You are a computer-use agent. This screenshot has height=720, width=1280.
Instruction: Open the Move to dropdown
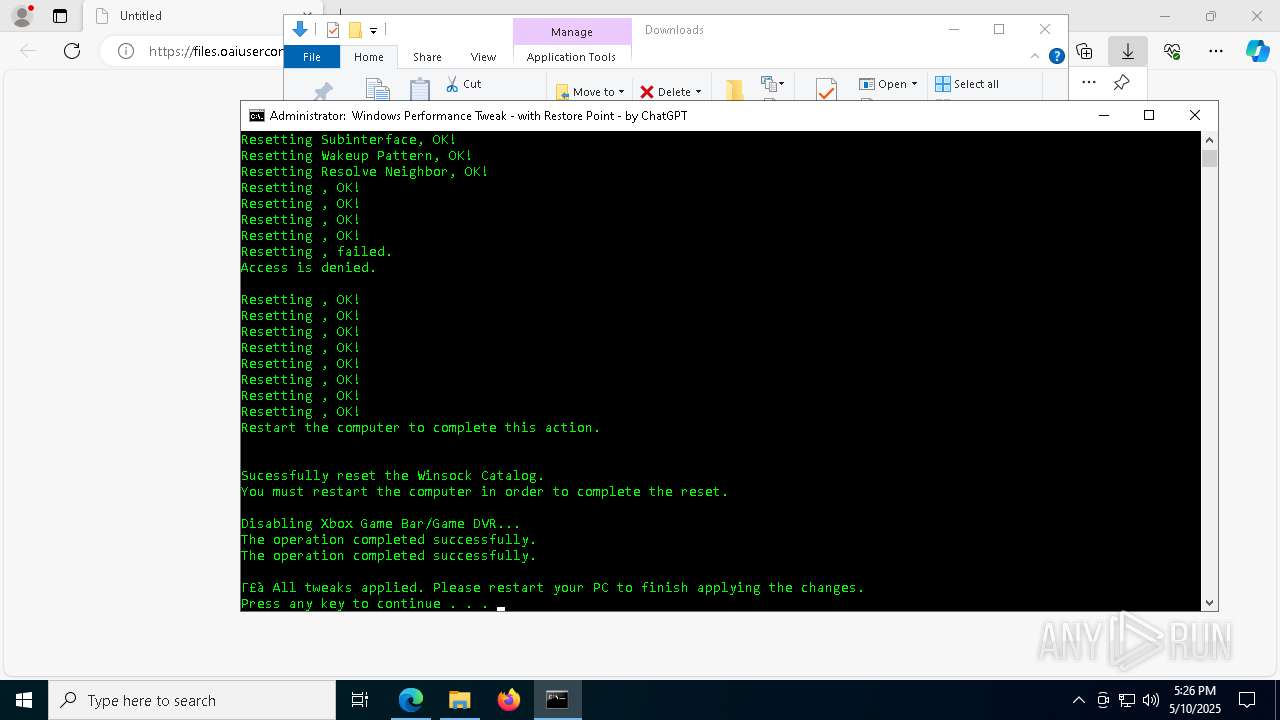590,91
